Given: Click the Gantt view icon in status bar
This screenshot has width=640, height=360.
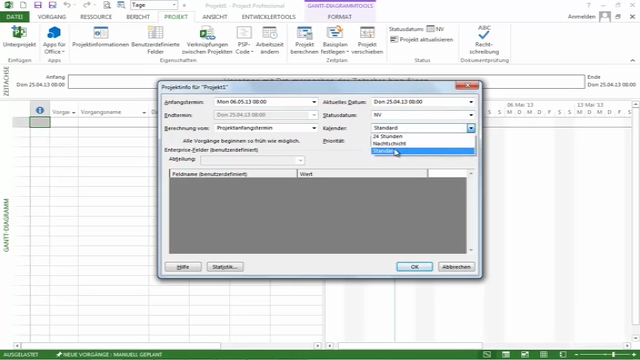Looking at the screenshot, I should point(487,355).
